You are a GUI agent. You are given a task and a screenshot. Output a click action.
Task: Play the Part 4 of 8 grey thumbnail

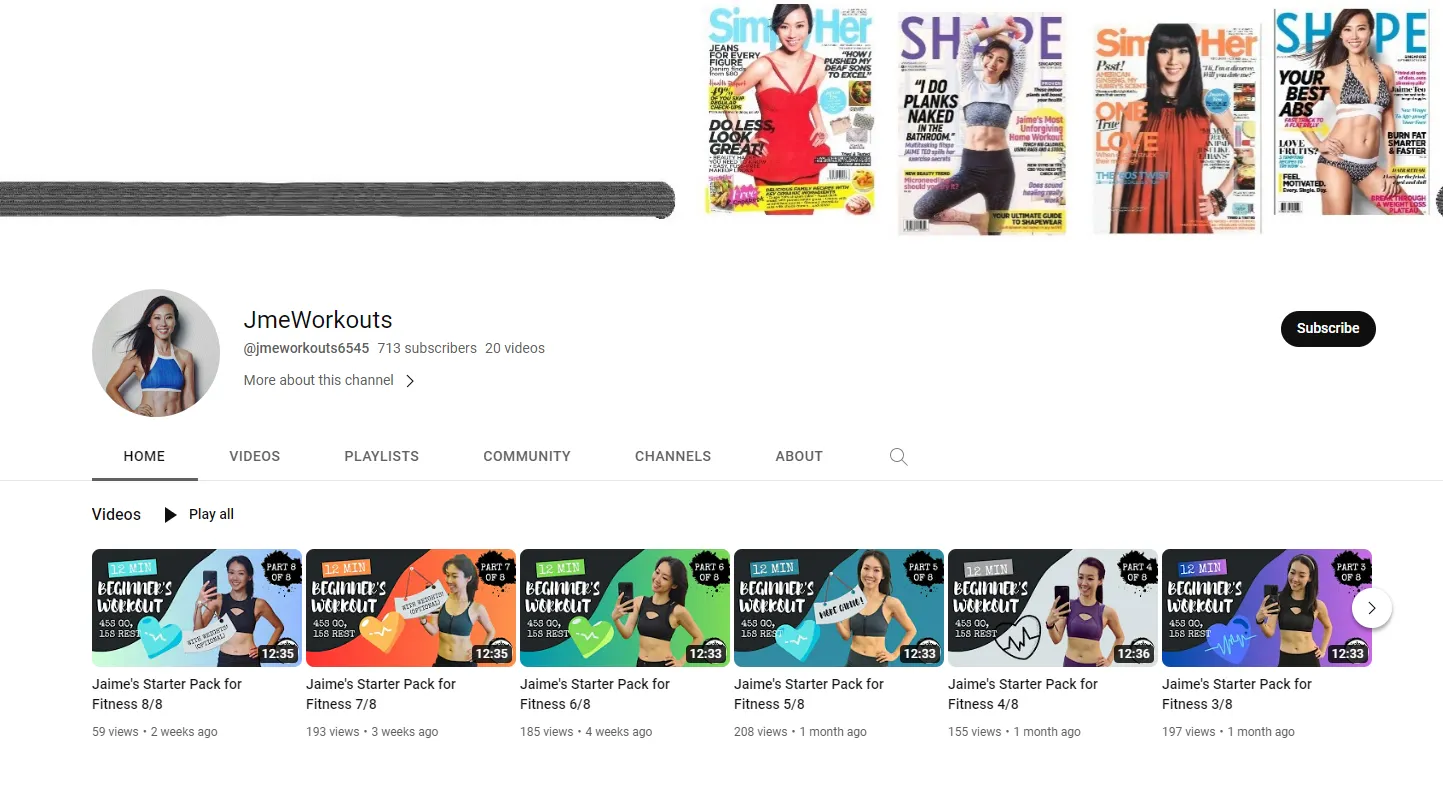(x=1053, y=608)
